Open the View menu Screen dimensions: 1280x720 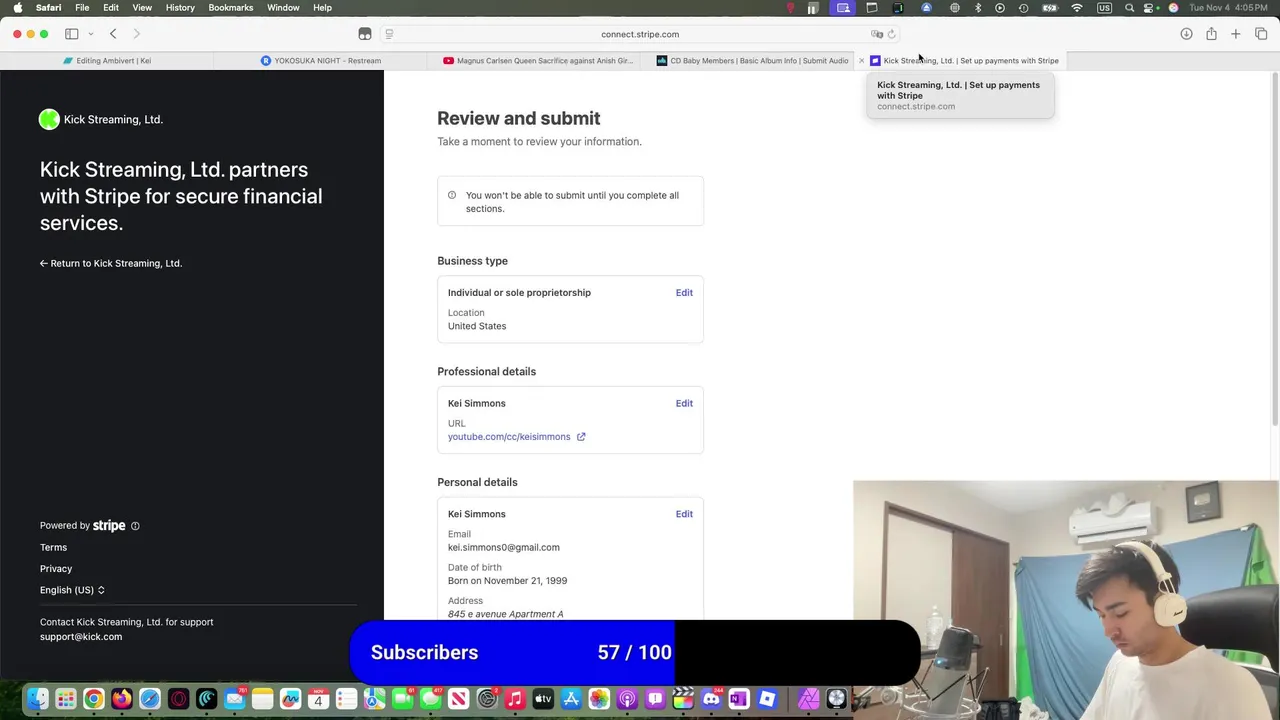pyautogui.click(x=142, y=8)
